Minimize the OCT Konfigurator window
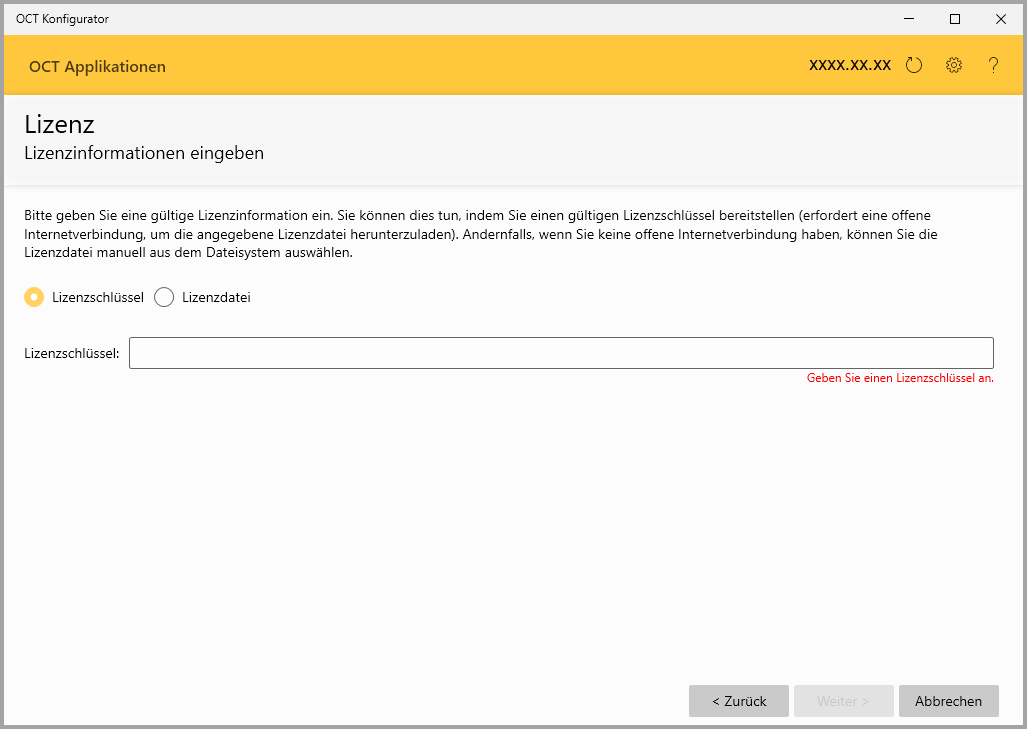The width and height of the screenshot is (1027, 729). tap(909, 18)
